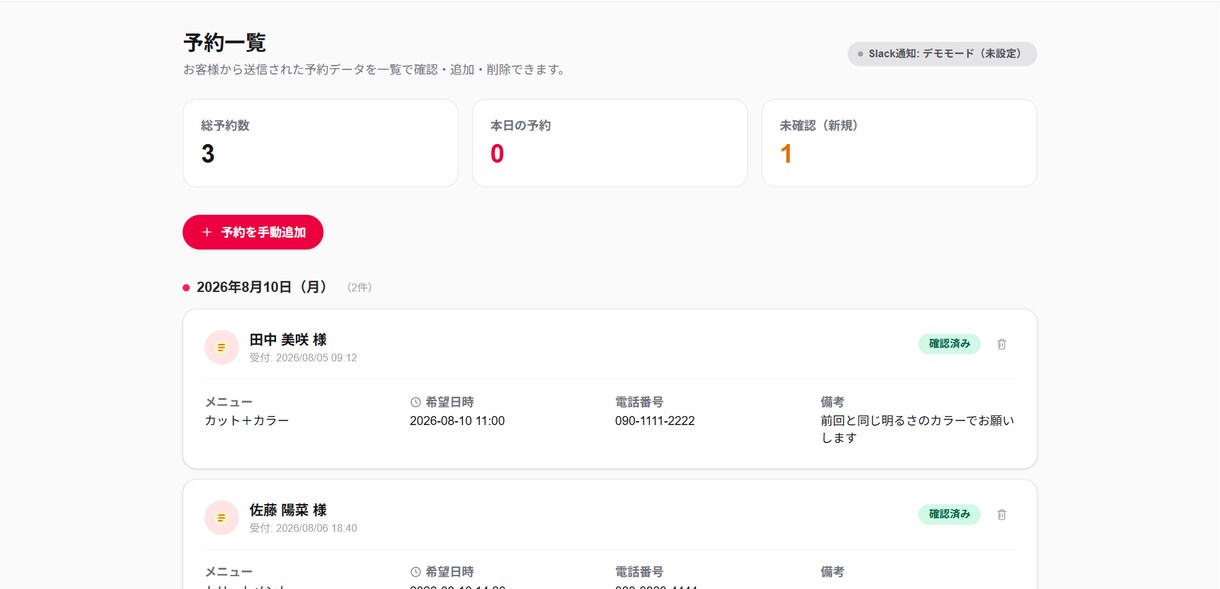Click the avatar icon beside 田中 美咲

point(221,347)
